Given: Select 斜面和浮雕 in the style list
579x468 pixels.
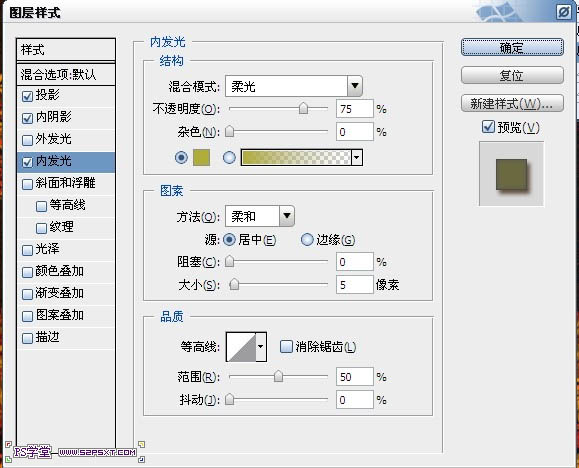Looking at the screenshot, I should [x=66, y=183].
